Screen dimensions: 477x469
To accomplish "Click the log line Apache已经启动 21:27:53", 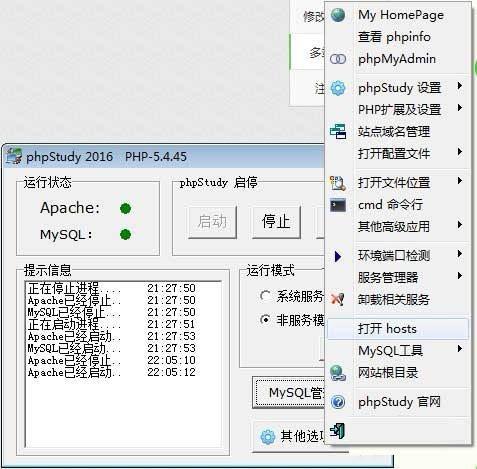I will 112,336.
